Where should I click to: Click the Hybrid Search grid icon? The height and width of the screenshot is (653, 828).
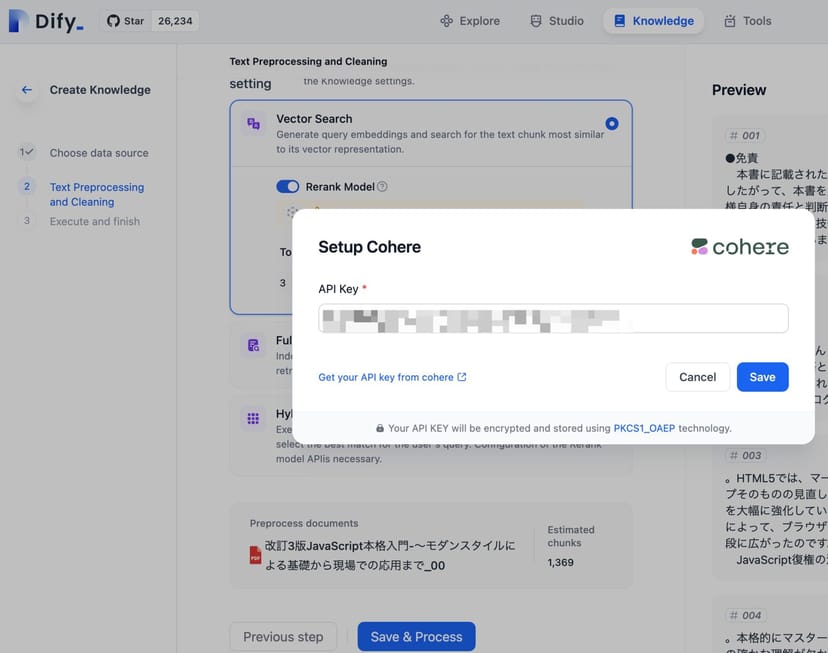click(x=254, y=418)
